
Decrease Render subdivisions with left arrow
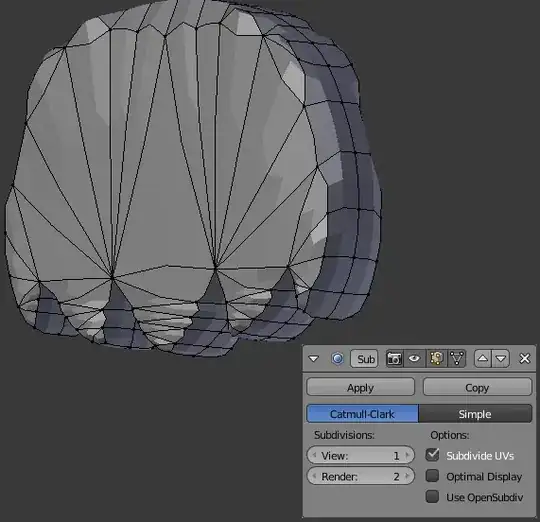pyautogui.click(x=314, y=477)
